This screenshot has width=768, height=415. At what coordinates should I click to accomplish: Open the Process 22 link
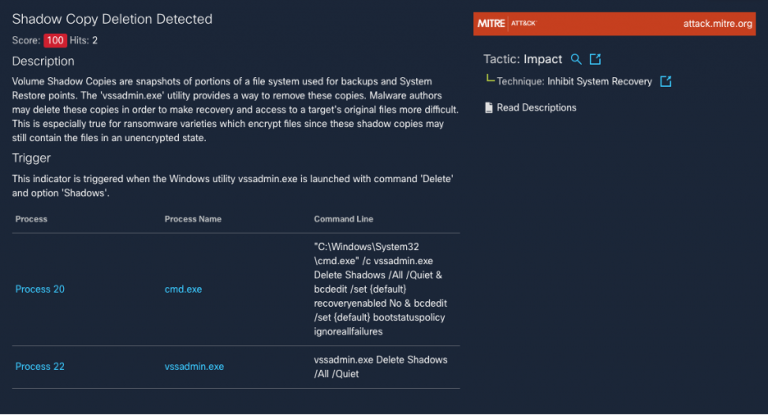[x=40, y=367]
